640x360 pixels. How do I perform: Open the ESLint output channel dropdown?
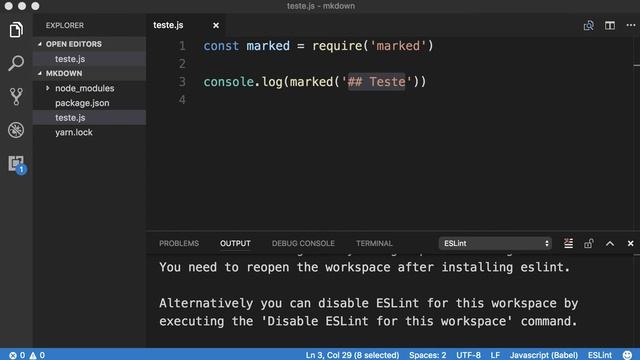point(495,243)
